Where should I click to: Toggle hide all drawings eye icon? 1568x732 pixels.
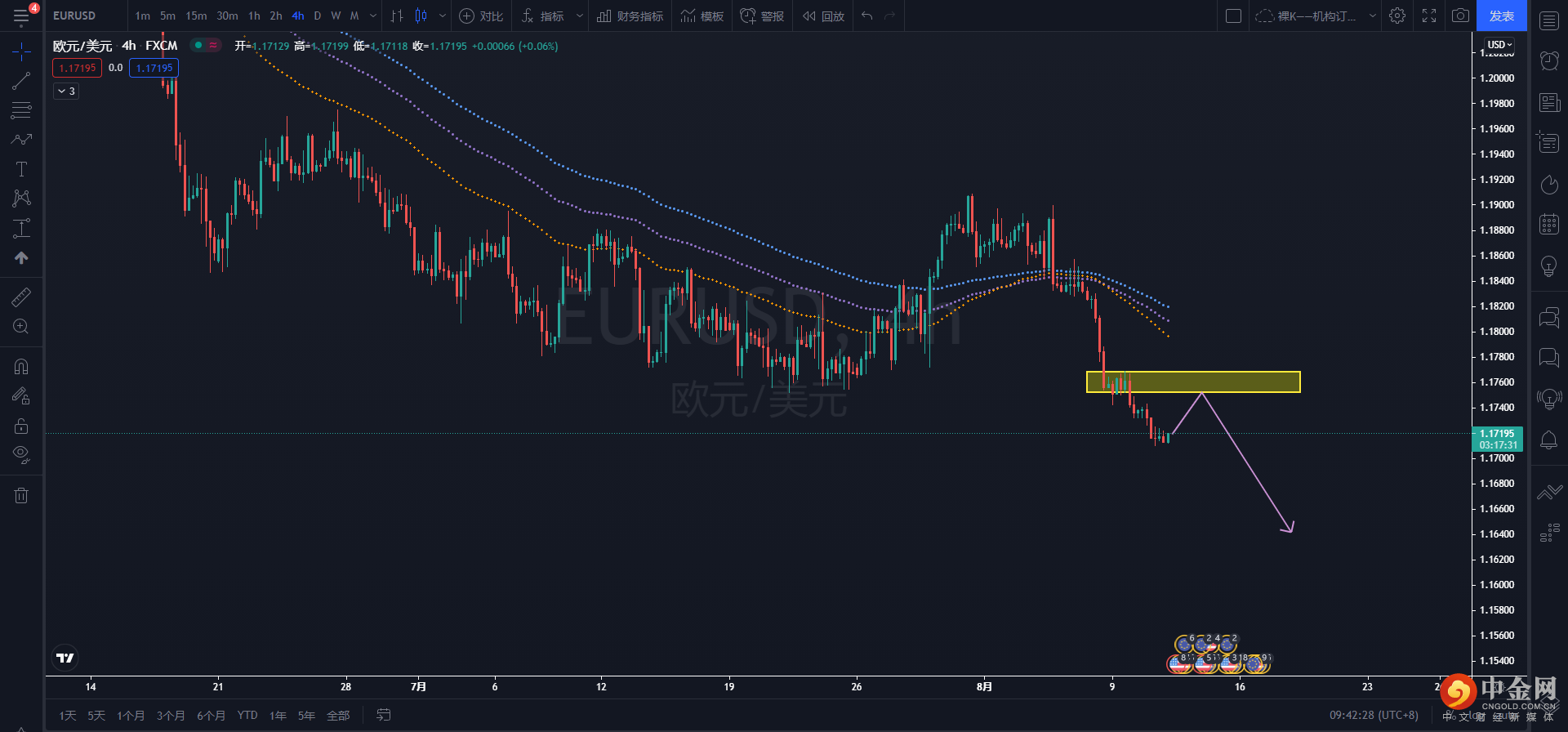pos(21,455)
